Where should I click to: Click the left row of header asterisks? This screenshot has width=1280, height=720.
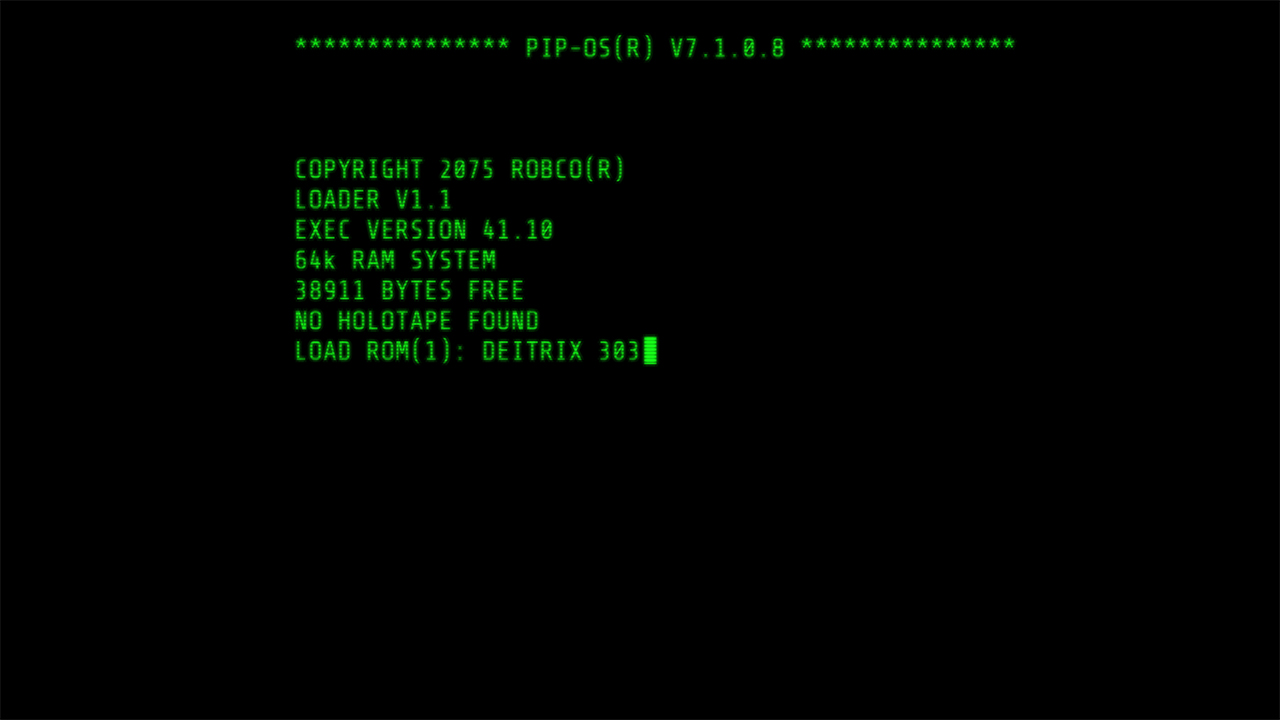point(402,46)
